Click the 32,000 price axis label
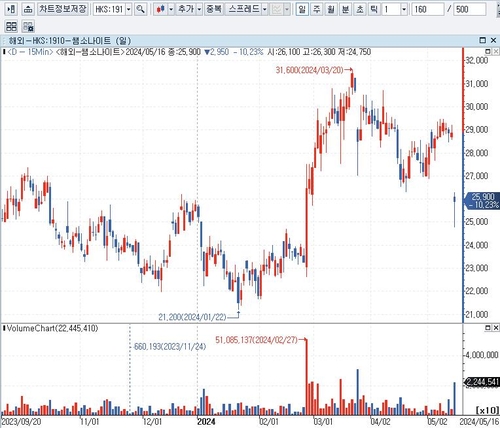The width and height of the screenshot is (500, 428). tap(477, 60)
